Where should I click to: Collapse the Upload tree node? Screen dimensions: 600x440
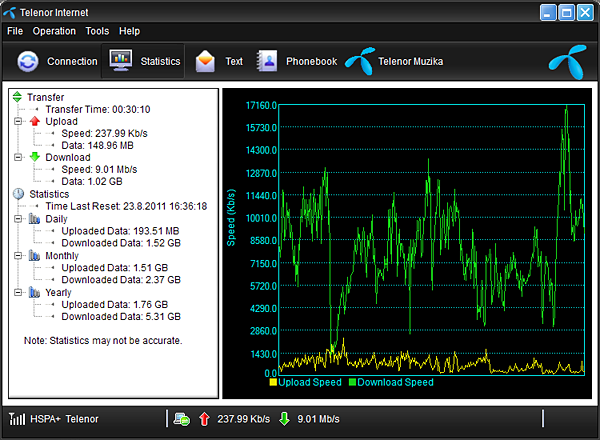click(18, 121)
